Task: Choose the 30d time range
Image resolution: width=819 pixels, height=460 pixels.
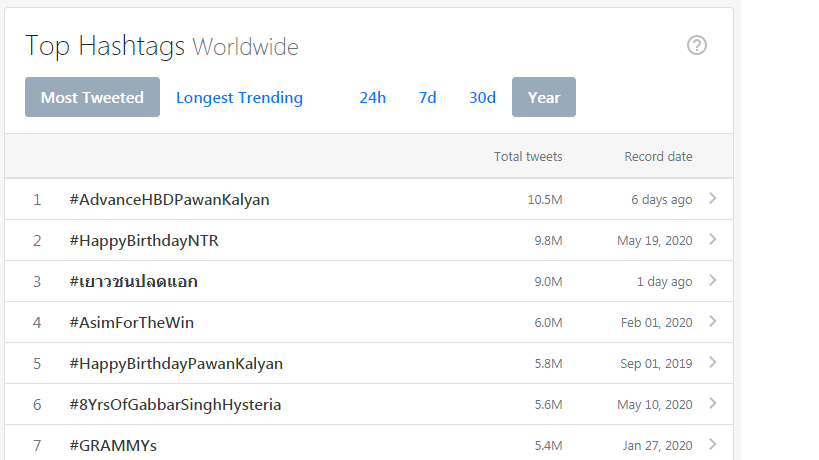Action: (482, 98)
